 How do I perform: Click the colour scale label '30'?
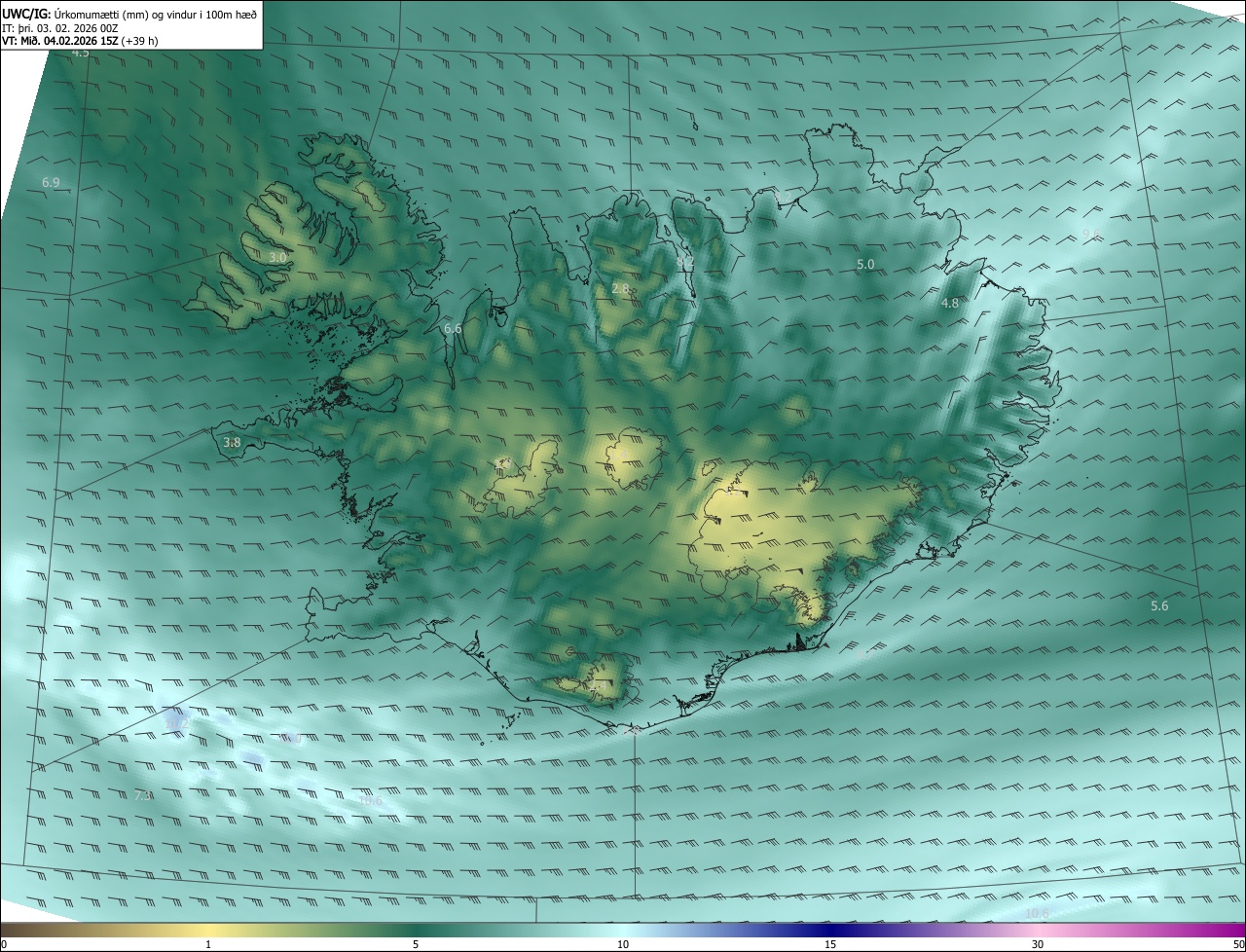[x=1038, y=944]
